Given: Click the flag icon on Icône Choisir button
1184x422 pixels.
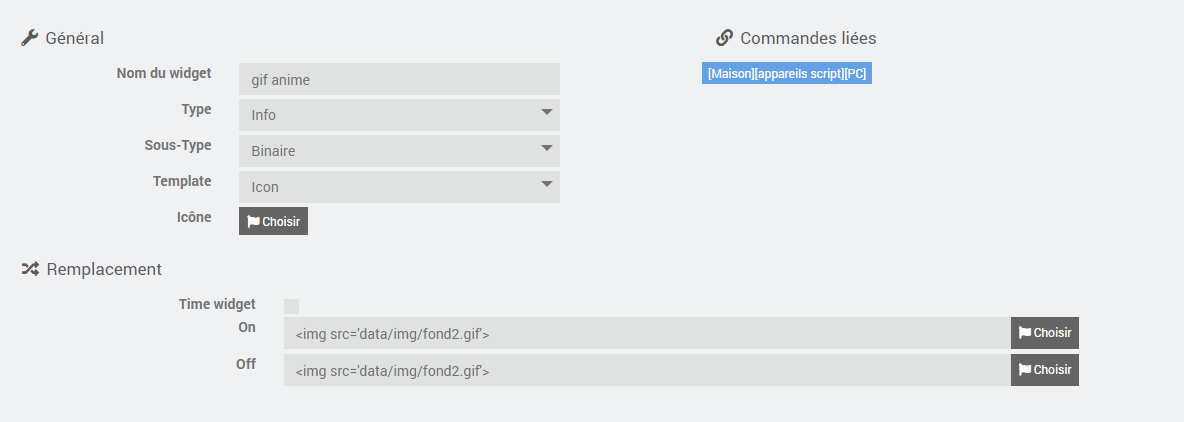Looking at the screenshot, I should [254, 222].
